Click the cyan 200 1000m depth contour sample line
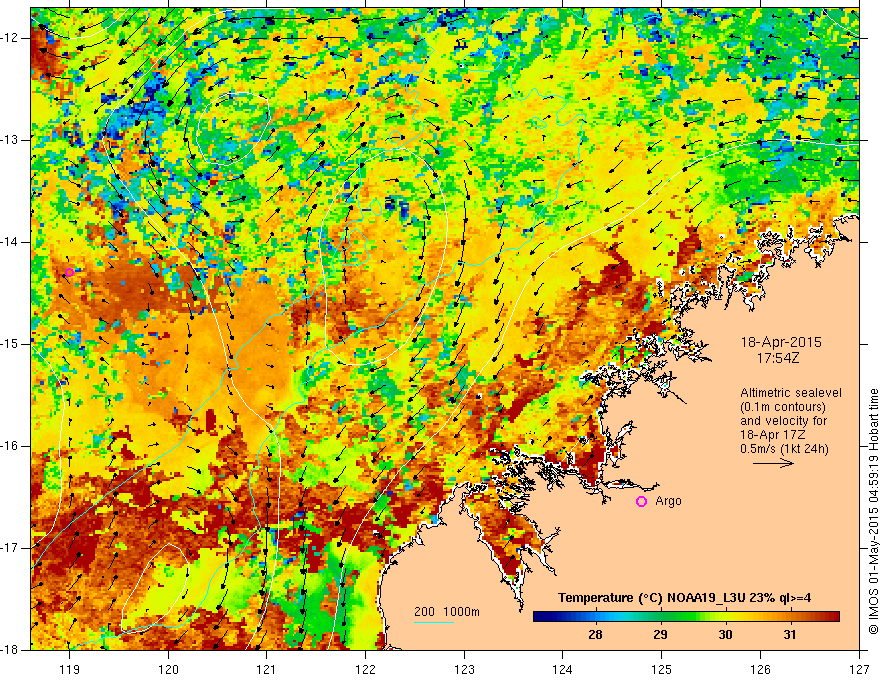The height and width of the screenshot is (680, 880). coord(434,622)
